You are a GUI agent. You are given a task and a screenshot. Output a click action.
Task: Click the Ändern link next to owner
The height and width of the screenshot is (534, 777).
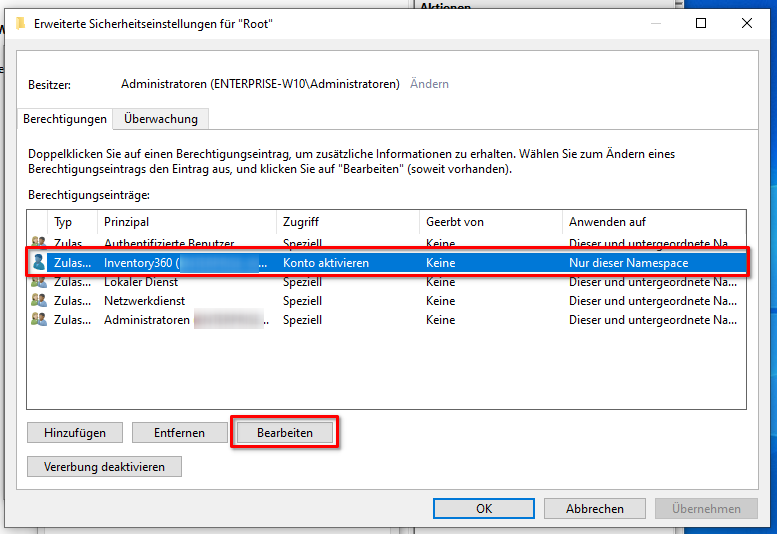point(429,84)
